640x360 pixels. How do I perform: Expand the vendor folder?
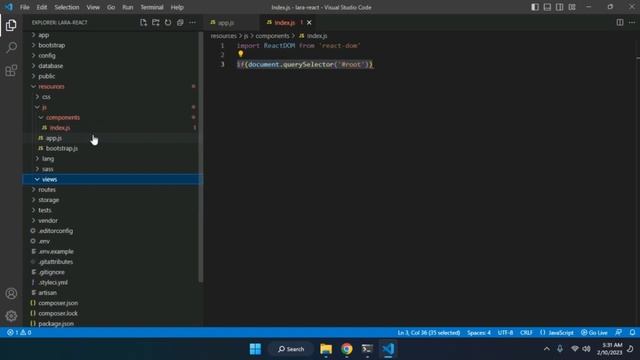pyautogui.click(x=112, y=220)
